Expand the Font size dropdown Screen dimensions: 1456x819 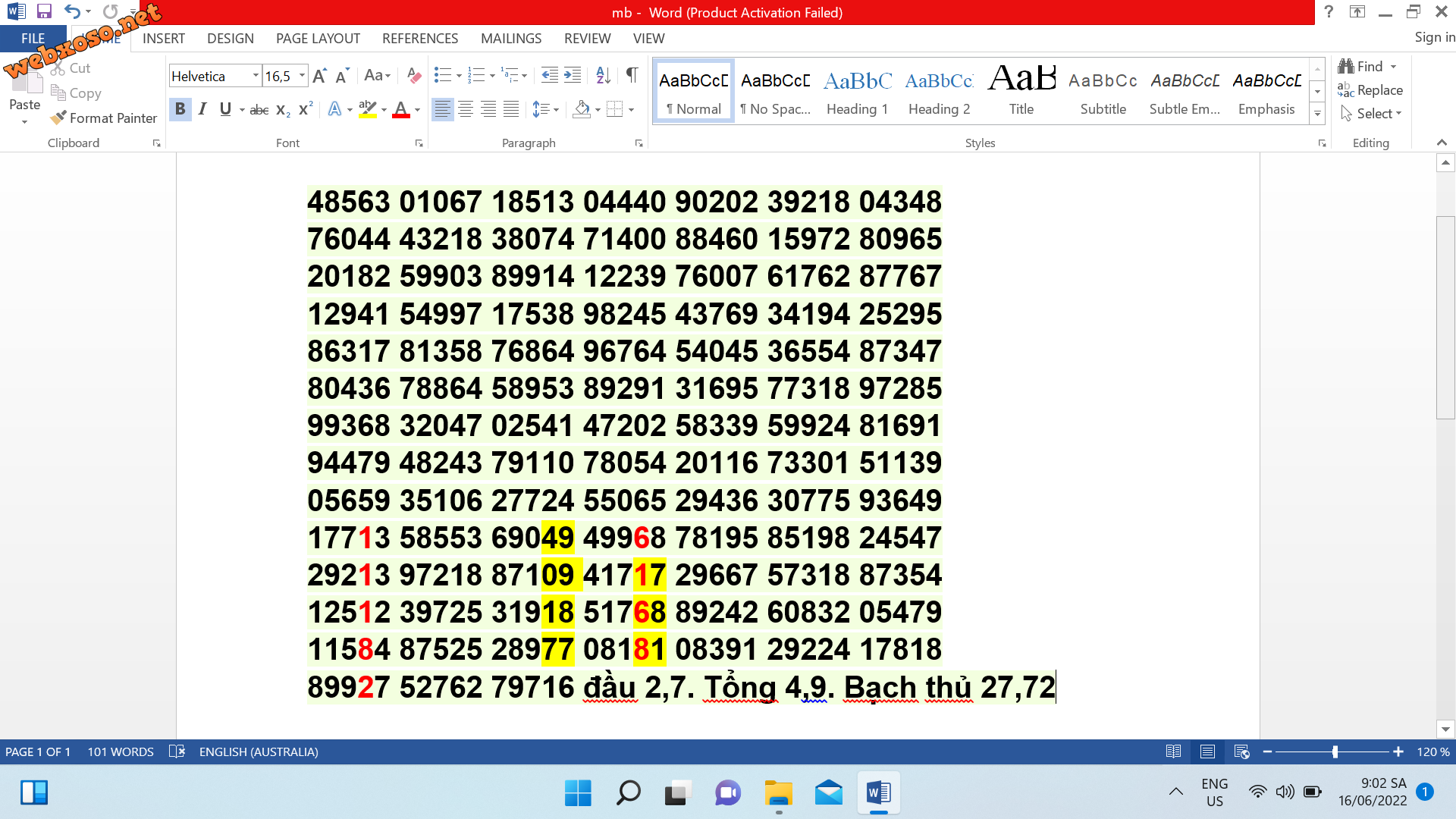point(303,76)
